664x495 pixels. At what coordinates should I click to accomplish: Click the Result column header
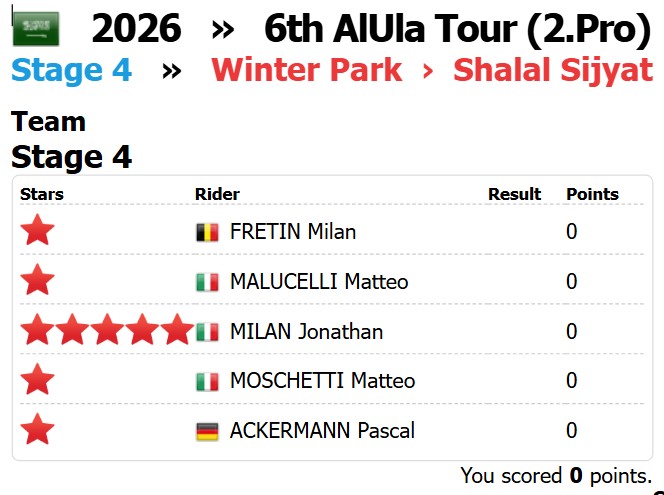pos(514,194)
